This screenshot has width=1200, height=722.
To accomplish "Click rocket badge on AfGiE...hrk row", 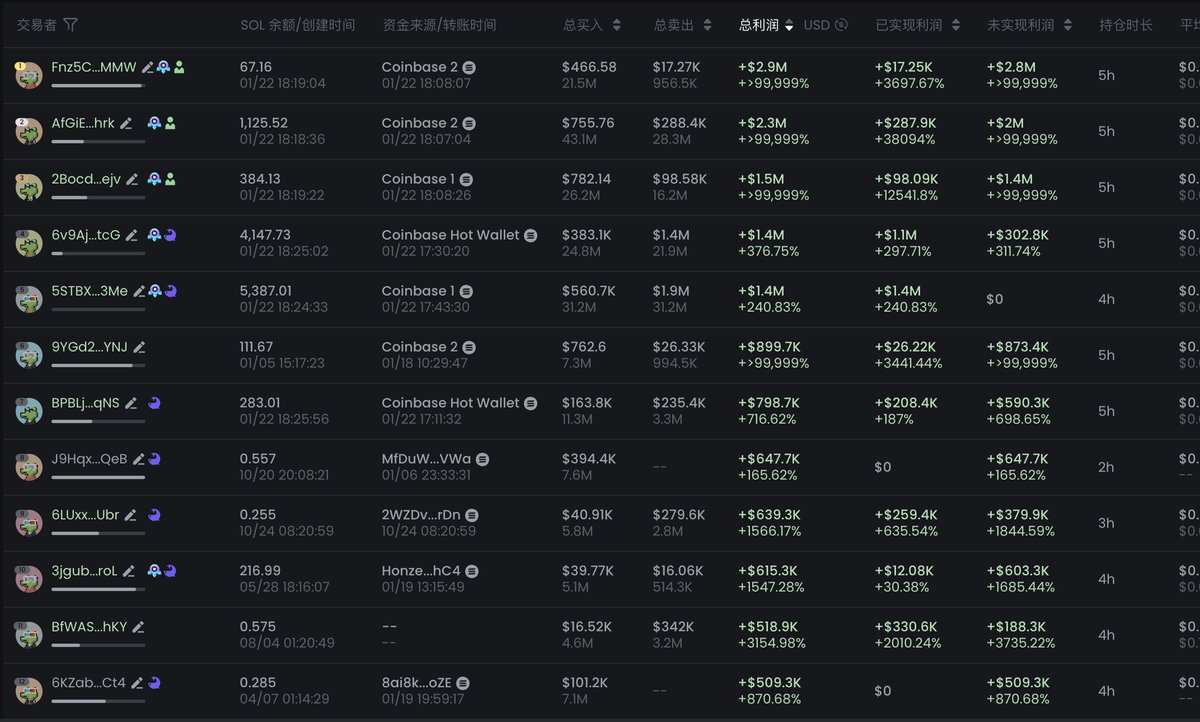I will [x=154, y=123].
